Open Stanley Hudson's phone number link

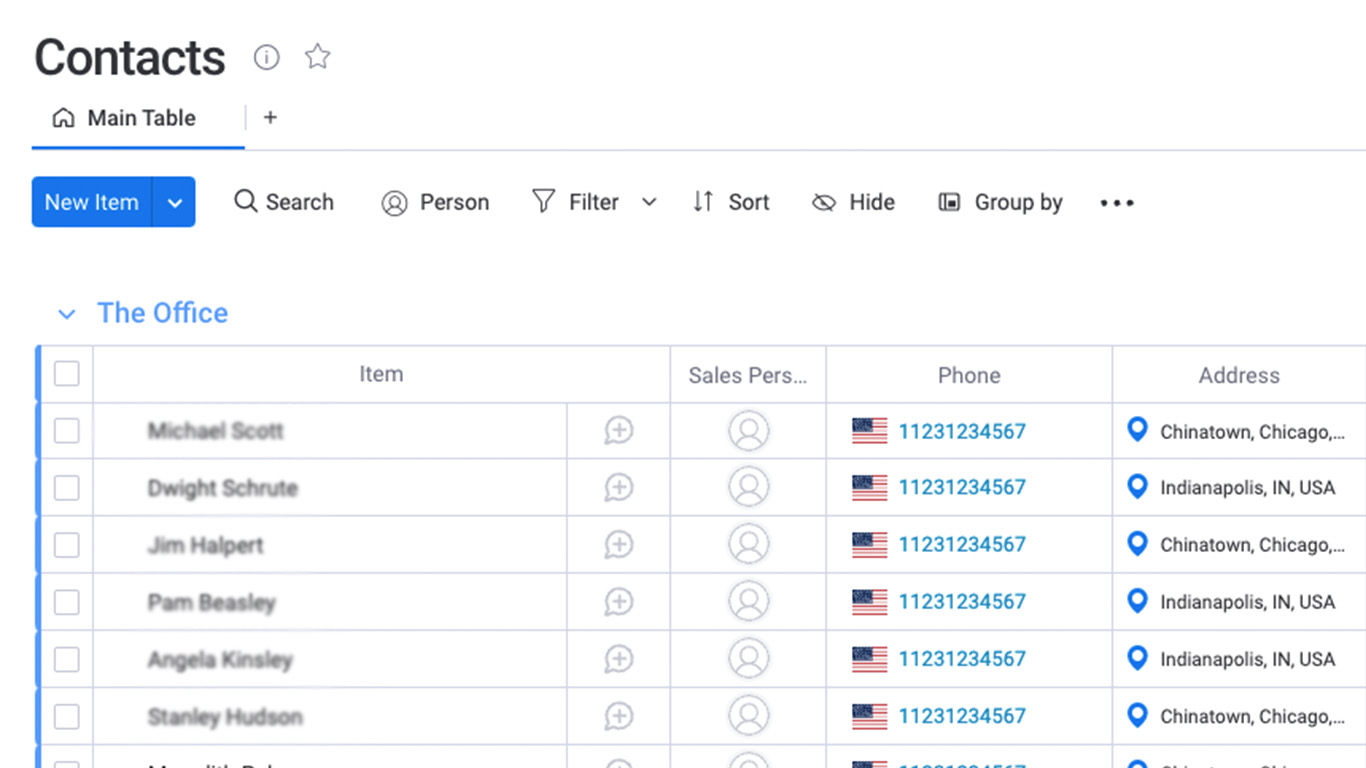pyautogui.click(x=962, y=716)
